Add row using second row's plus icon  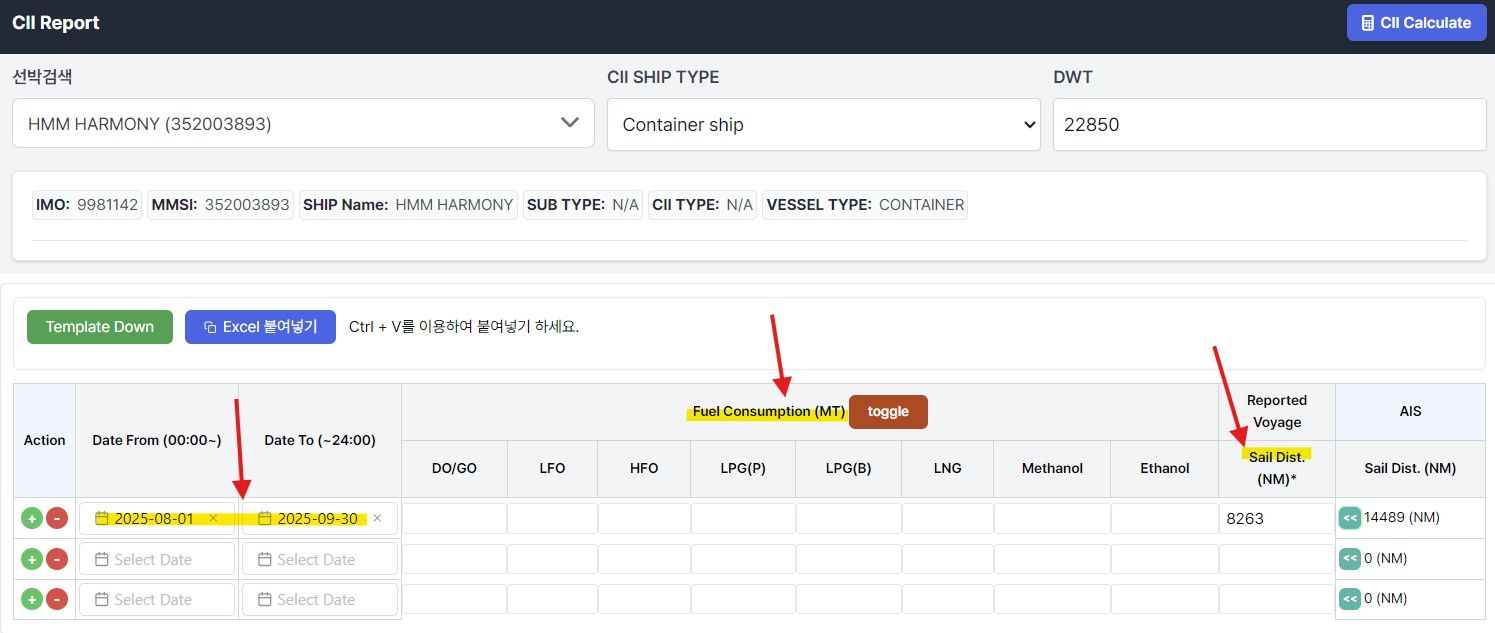point(32,559)
